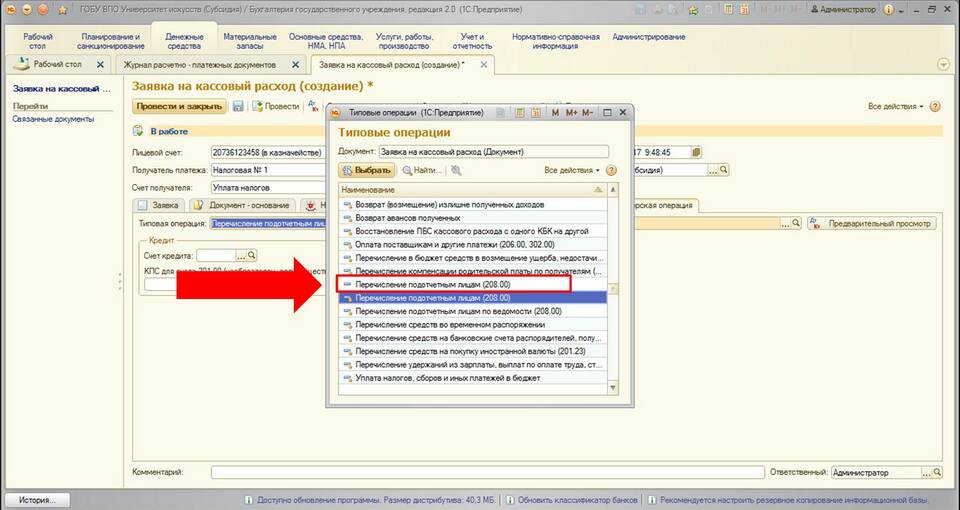The width and height of the screenshot is (960, 510).
Task: Click the favorites star in main title bar
Action: pyautogui.click(x=62, y=10)
